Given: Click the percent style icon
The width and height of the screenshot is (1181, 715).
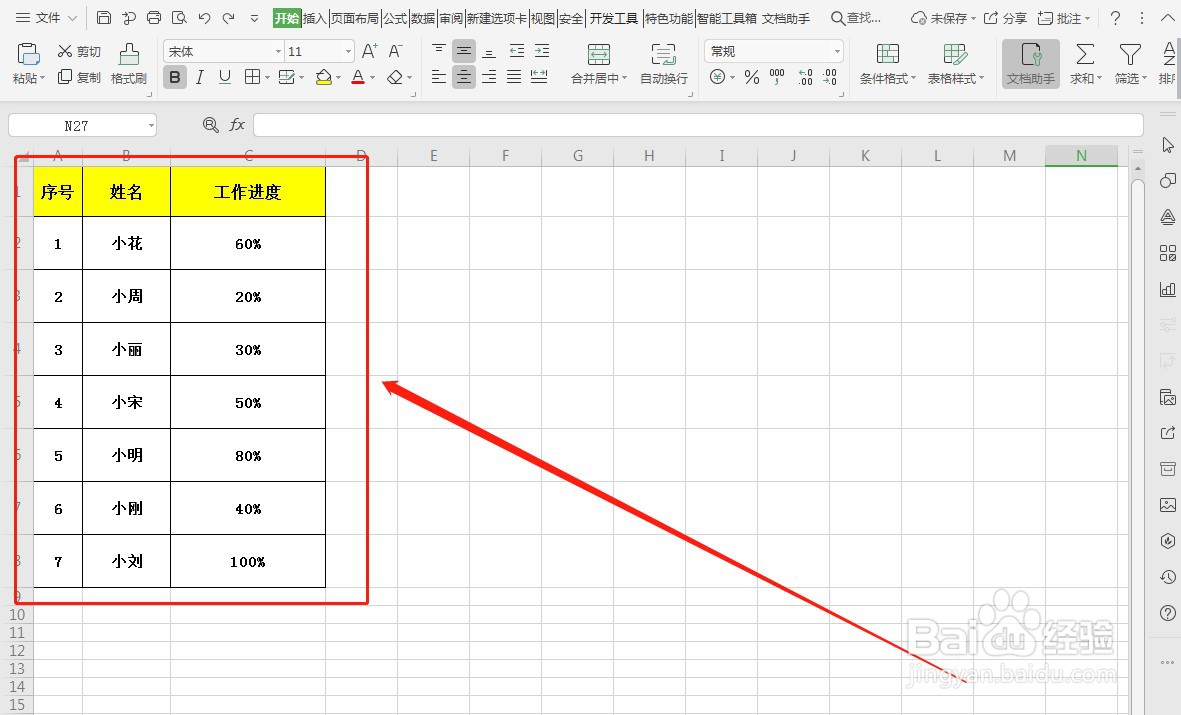Looking at the screenshot, I should (752, 77).
